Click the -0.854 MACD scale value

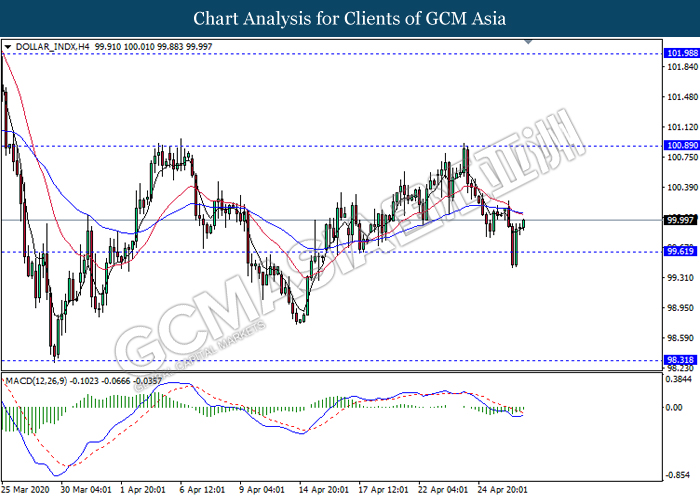pos(679,475)
